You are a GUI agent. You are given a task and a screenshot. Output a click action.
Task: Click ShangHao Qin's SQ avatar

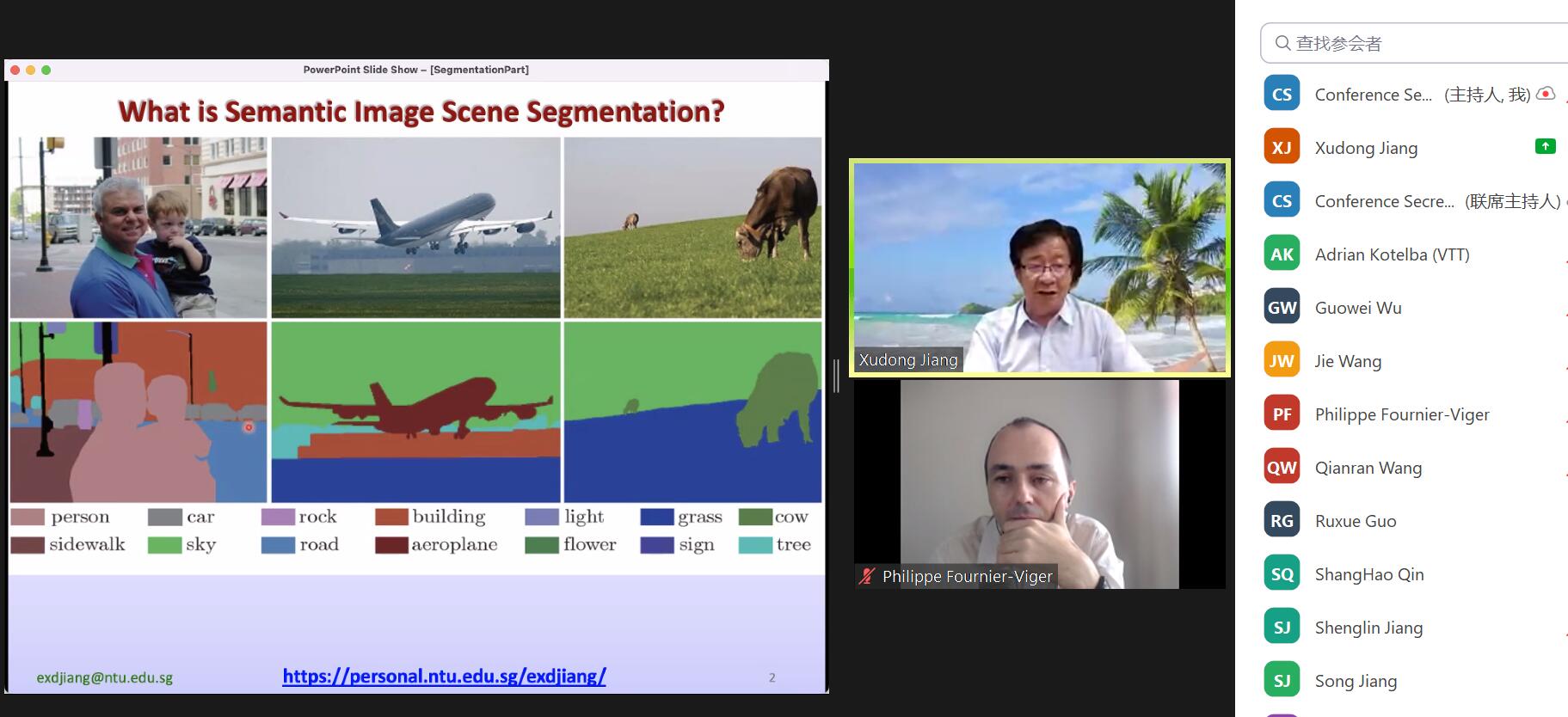click(x=1282, y=573)
